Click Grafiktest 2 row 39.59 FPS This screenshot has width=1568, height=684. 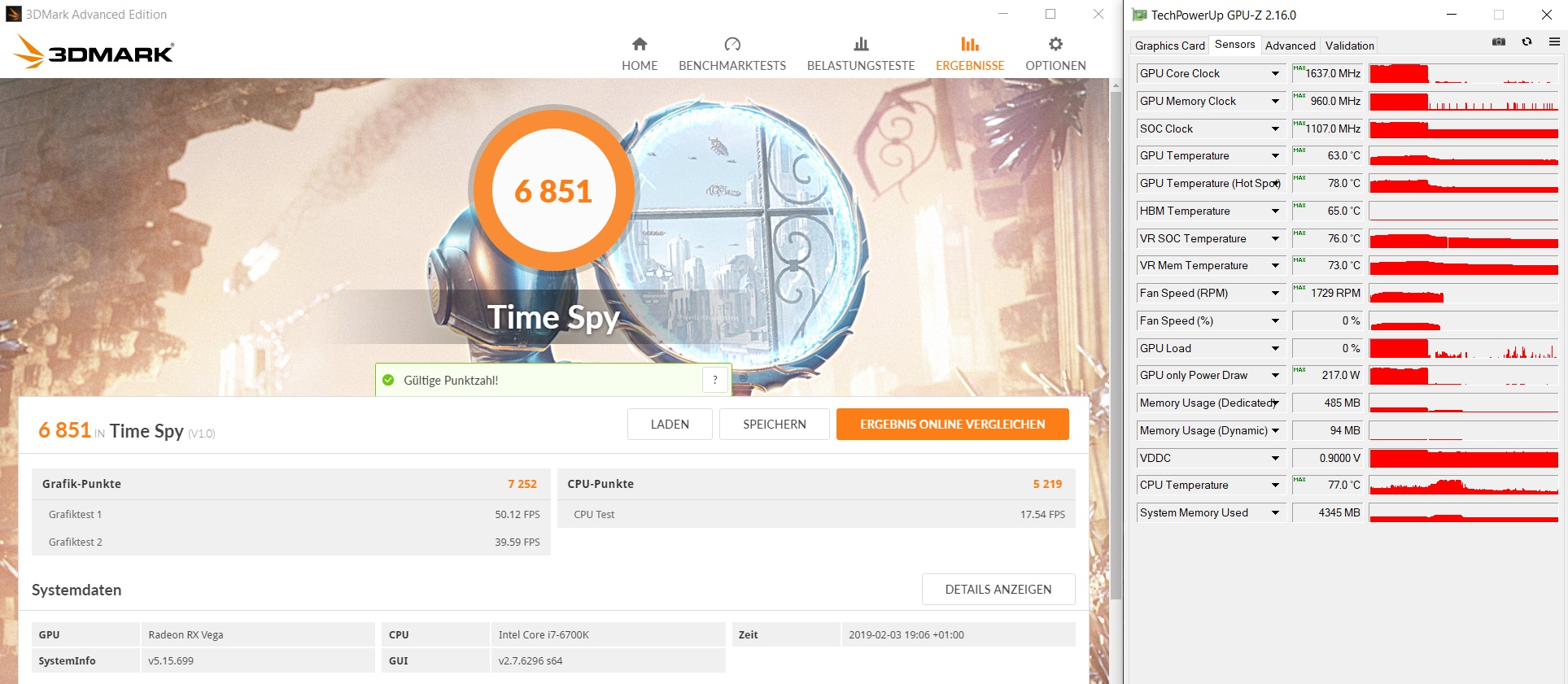tap(291, 542)
